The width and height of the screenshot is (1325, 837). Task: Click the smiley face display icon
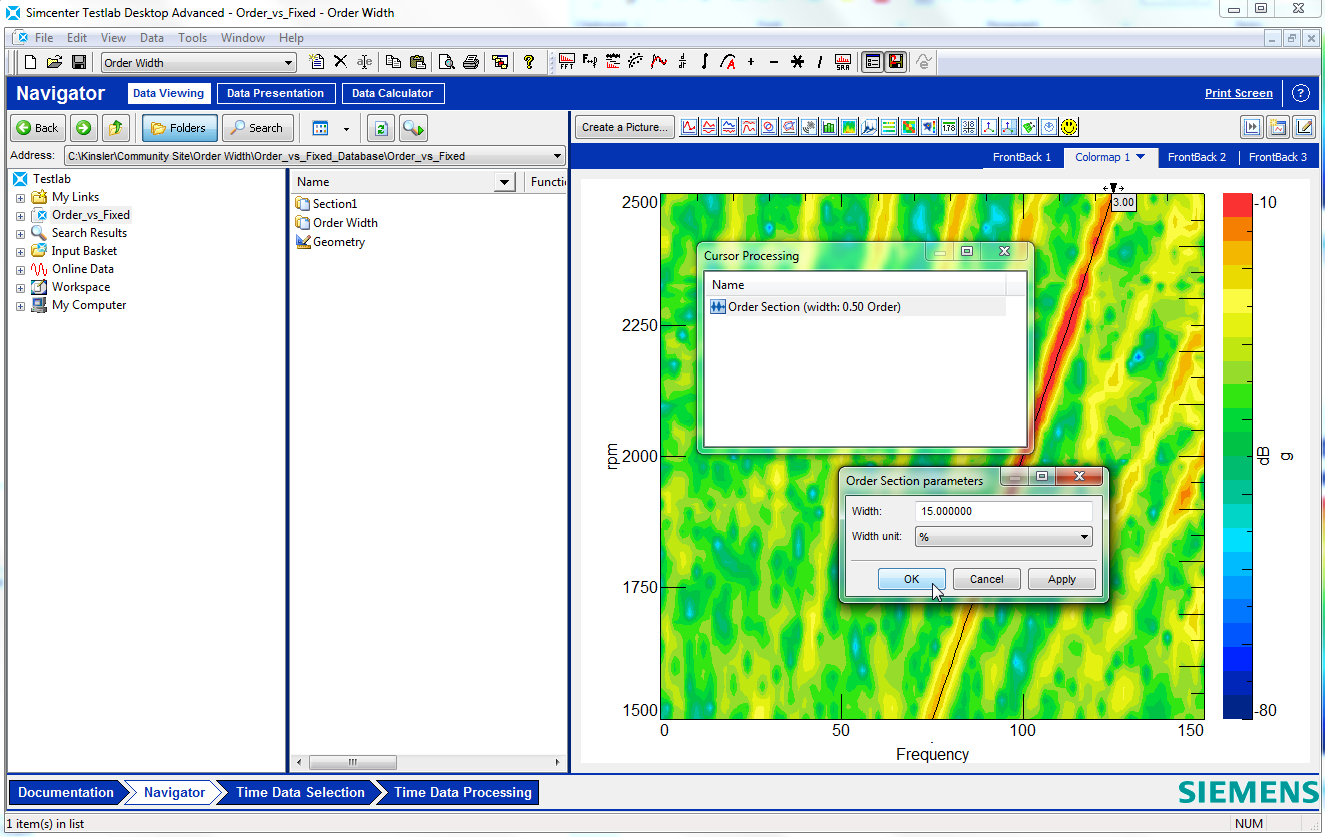(x=1069, y=127)
